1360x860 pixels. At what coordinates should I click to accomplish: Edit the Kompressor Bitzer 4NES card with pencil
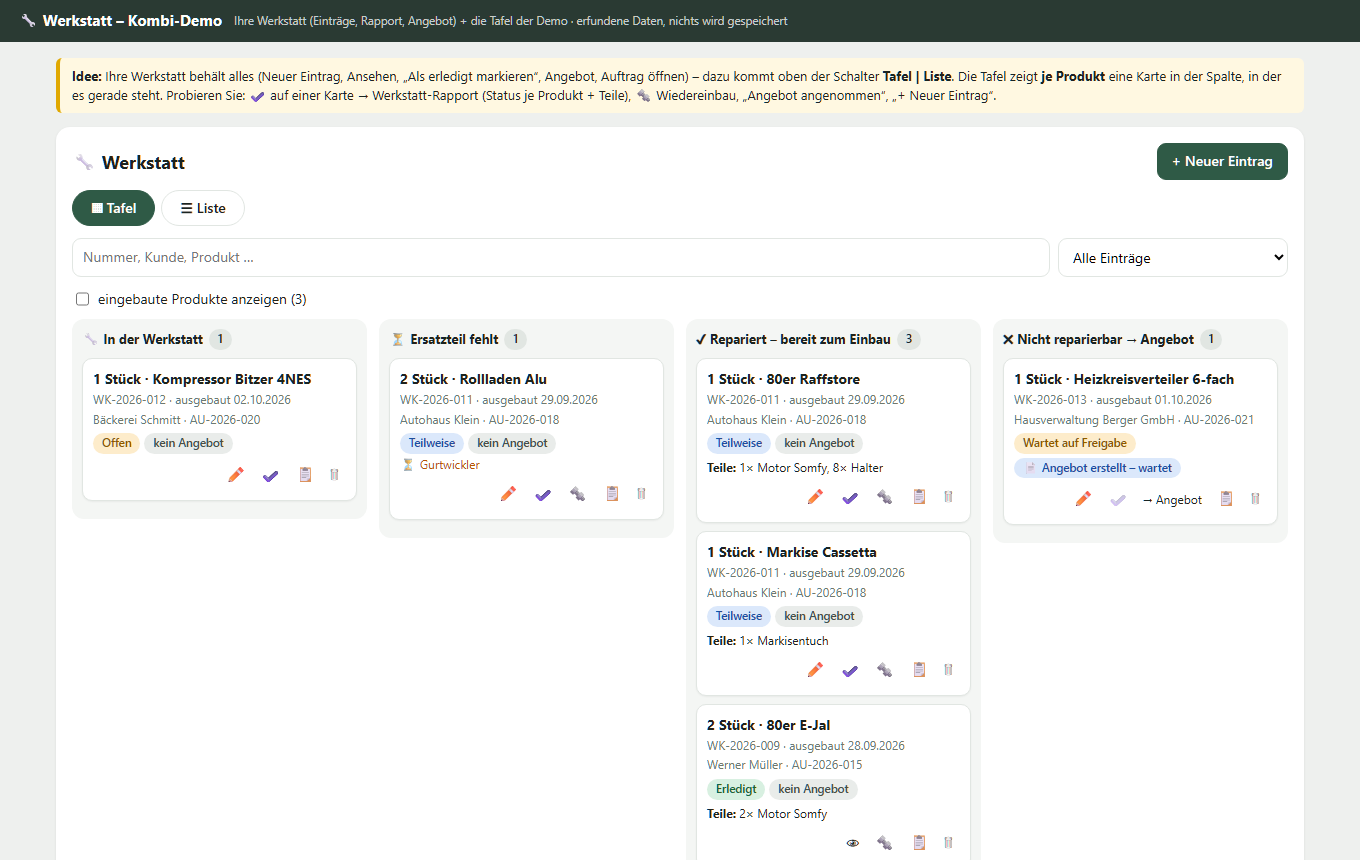236,475
